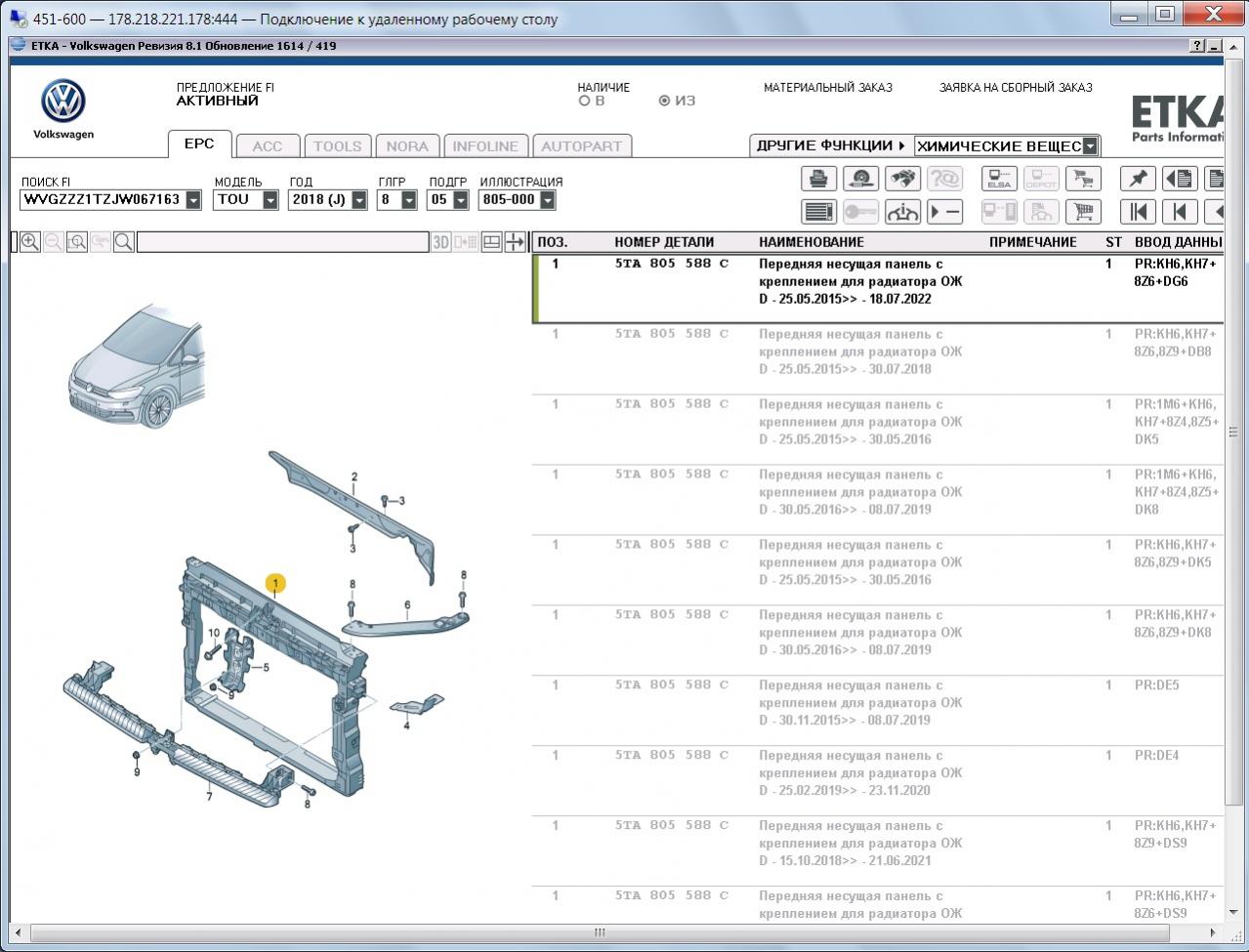Click the previous page document icon
Viewport: 1249px width, 952px height.
[x=1180, y=179]
